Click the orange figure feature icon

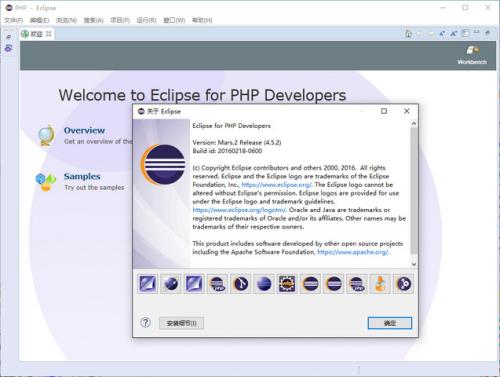coord(380,284)
